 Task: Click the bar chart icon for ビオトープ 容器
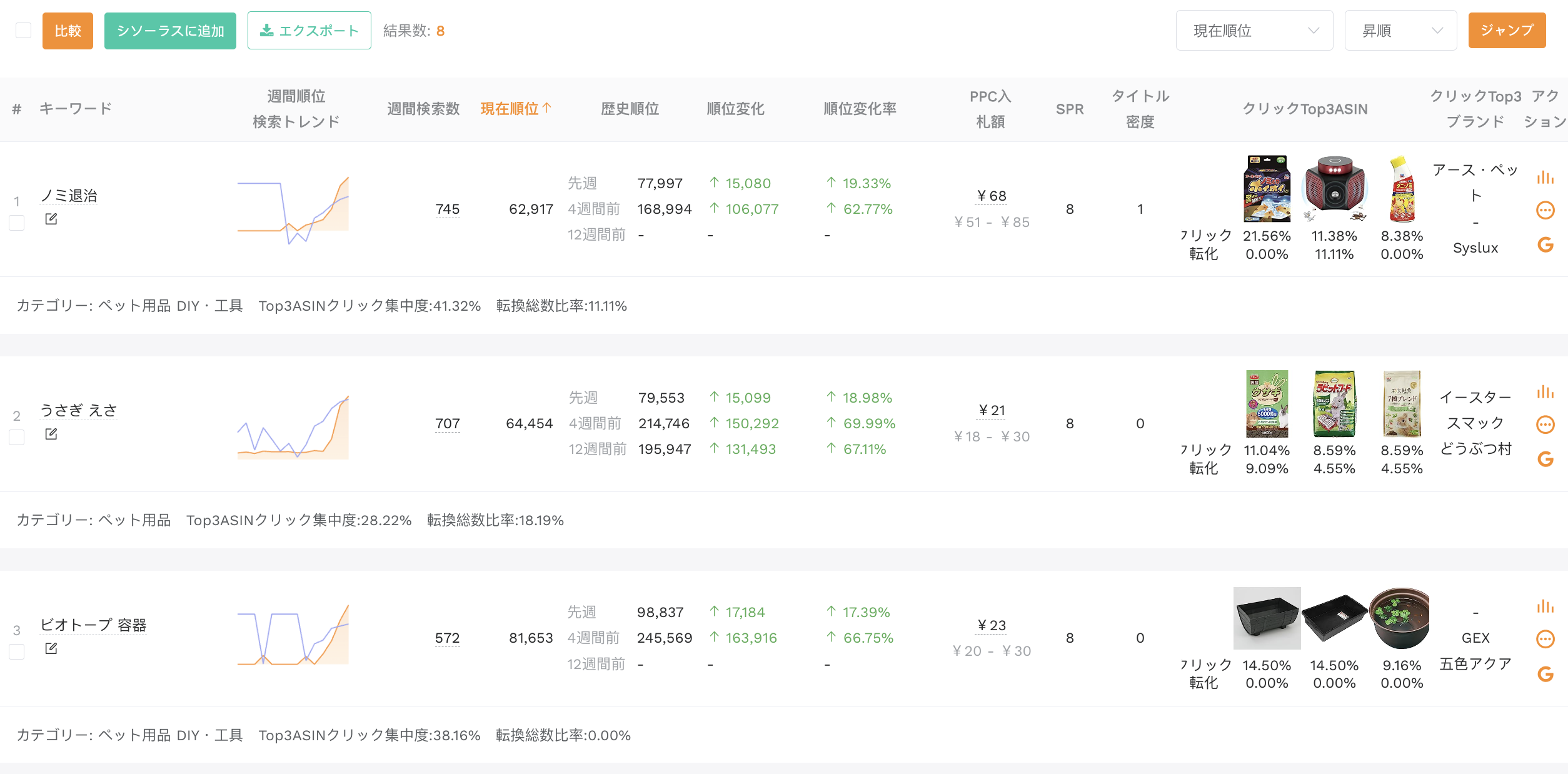click(1545, 606)
